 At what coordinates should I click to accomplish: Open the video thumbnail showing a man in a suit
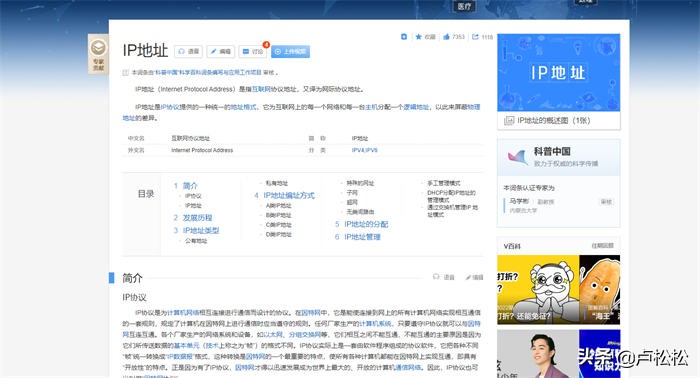(538, 354)
